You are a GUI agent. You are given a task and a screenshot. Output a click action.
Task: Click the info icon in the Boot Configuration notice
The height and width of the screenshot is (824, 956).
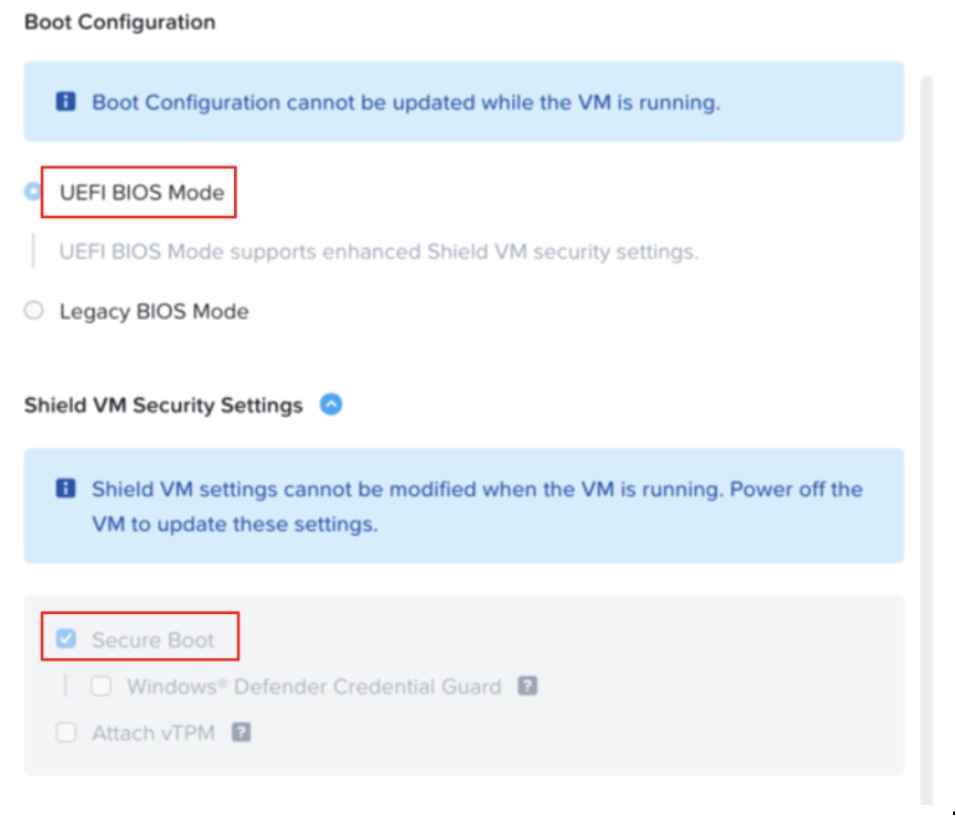pos(66,102)
